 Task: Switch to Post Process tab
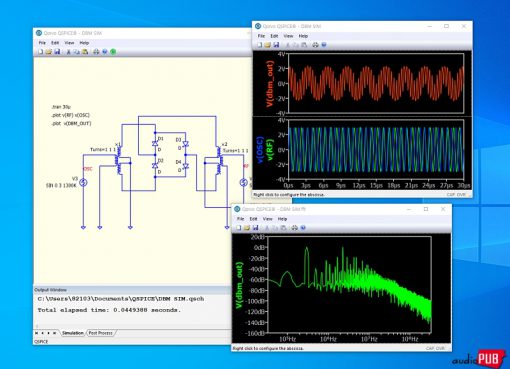(x=100, y=333)
